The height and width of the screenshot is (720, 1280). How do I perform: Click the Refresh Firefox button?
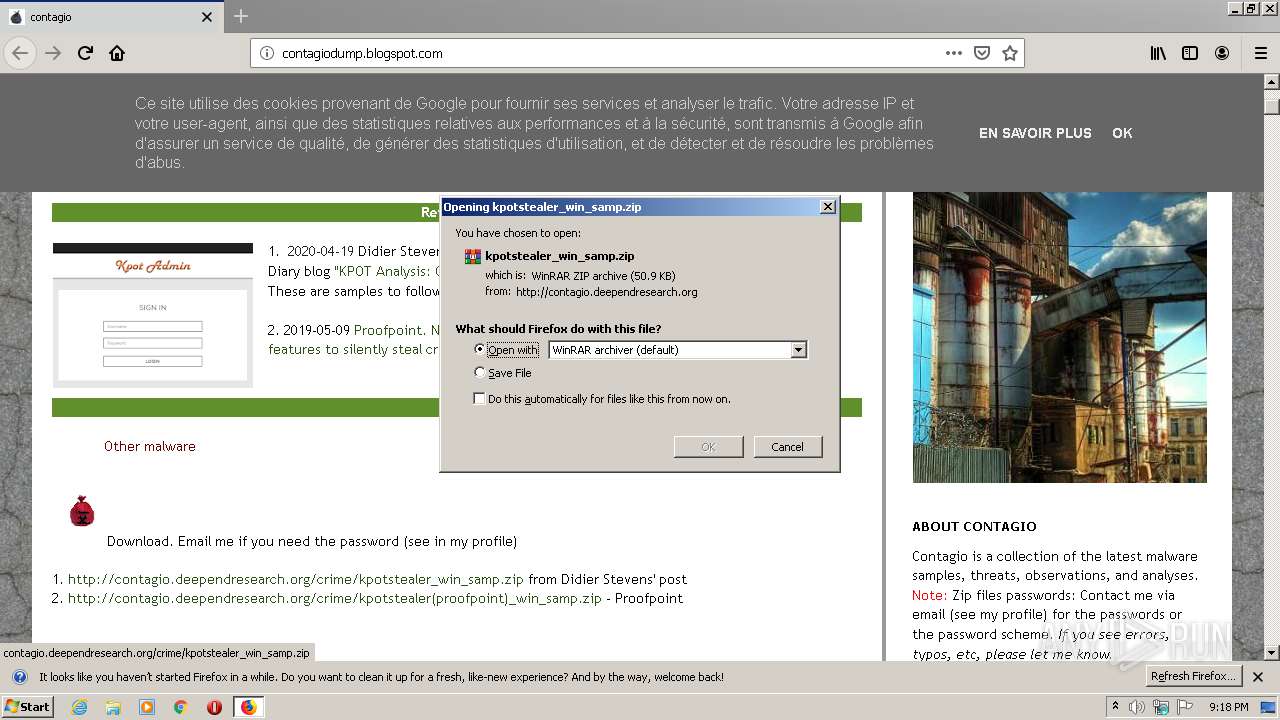pos(1194,677)
